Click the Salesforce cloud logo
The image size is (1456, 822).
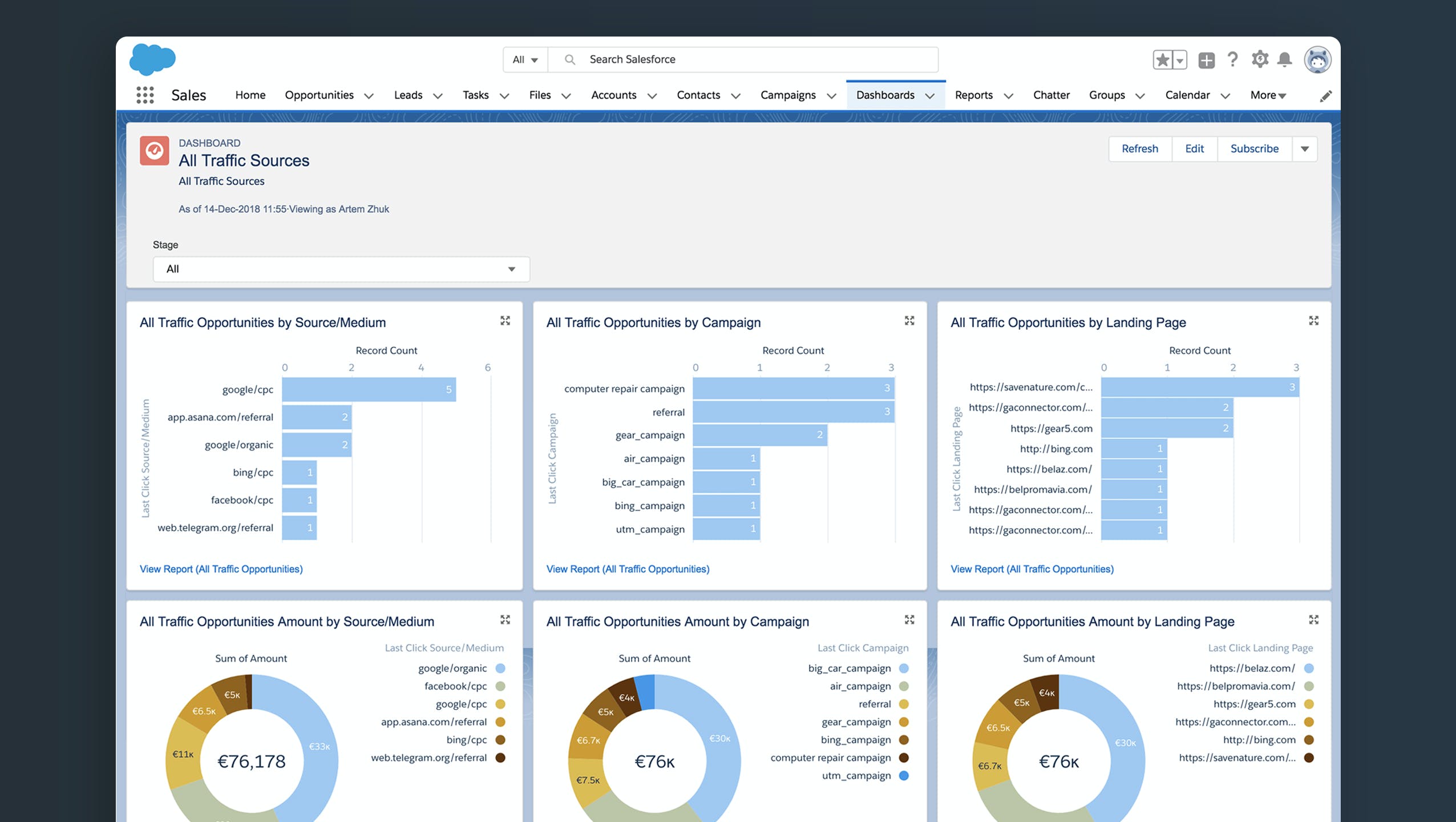pos(152,59)
